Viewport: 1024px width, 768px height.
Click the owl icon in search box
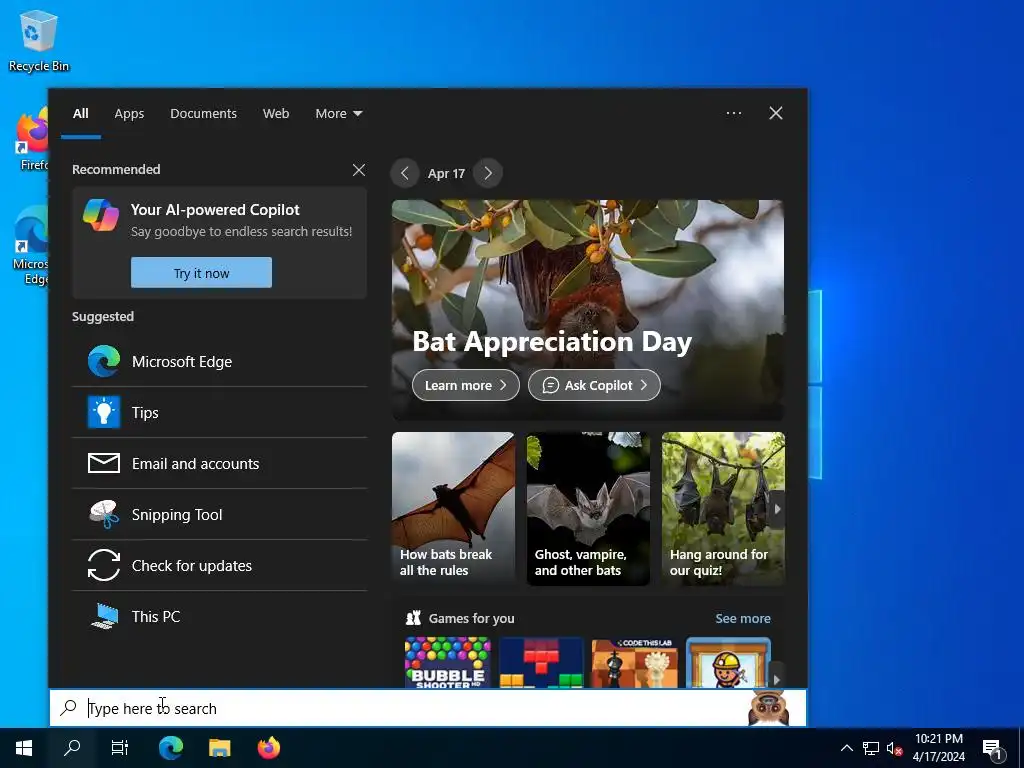click(x=769, y=708)
